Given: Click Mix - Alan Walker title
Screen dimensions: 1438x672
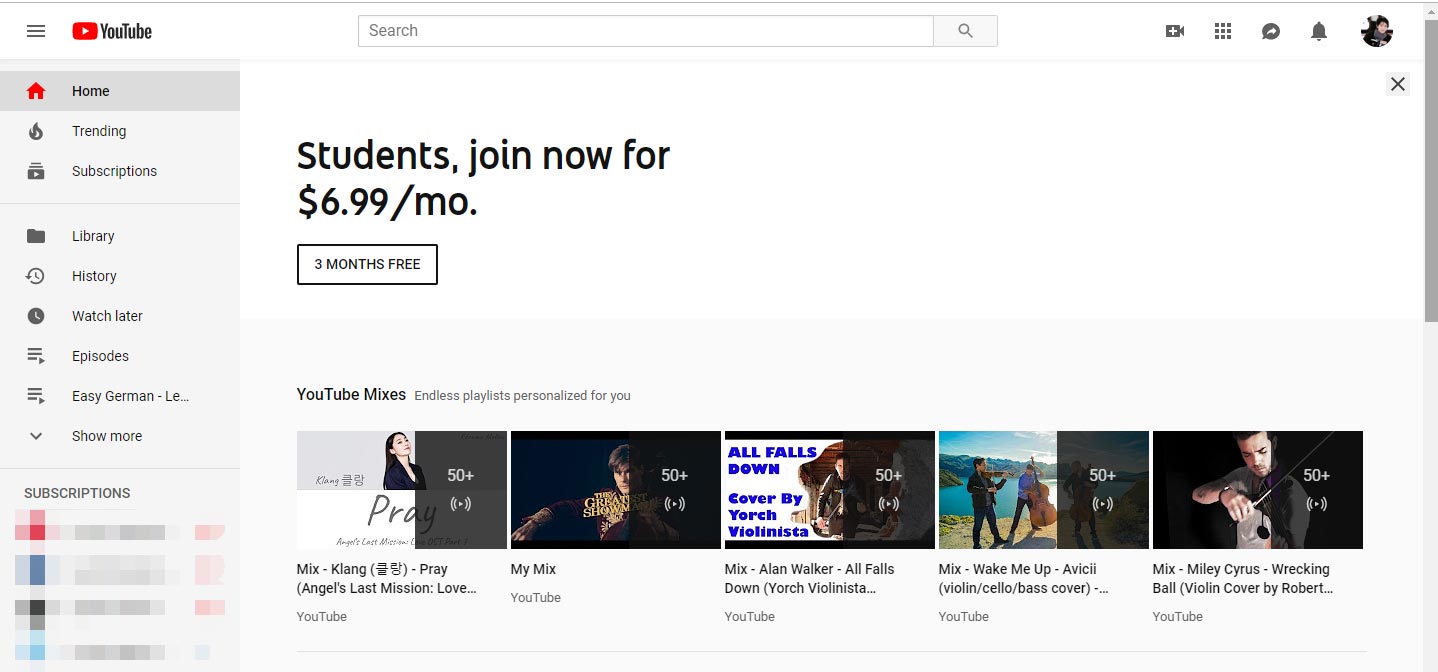Looking at the screenshot, I should [810, 578].
